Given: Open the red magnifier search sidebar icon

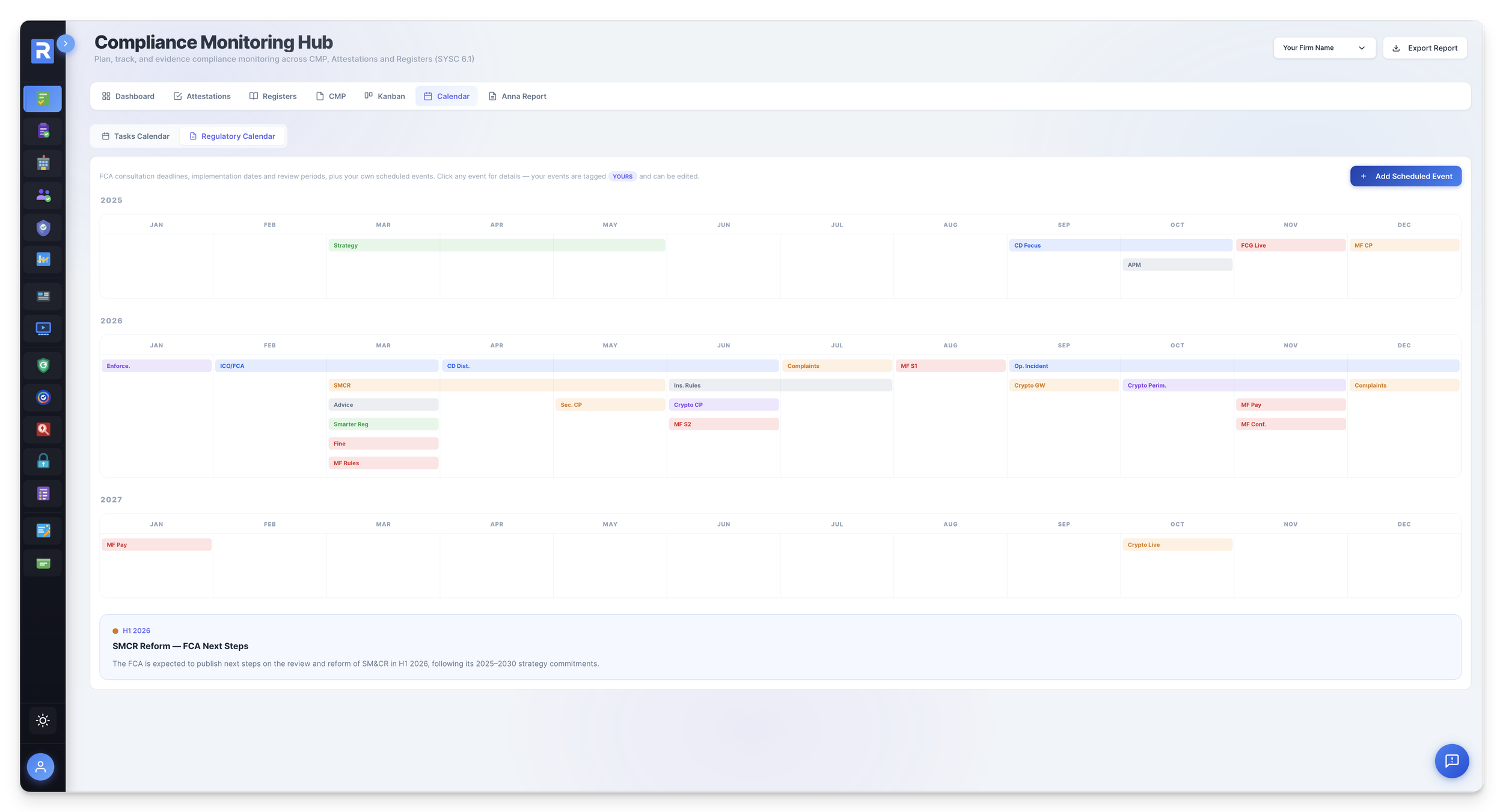Looking at the screenshot, I should click(x=43, y=429).
